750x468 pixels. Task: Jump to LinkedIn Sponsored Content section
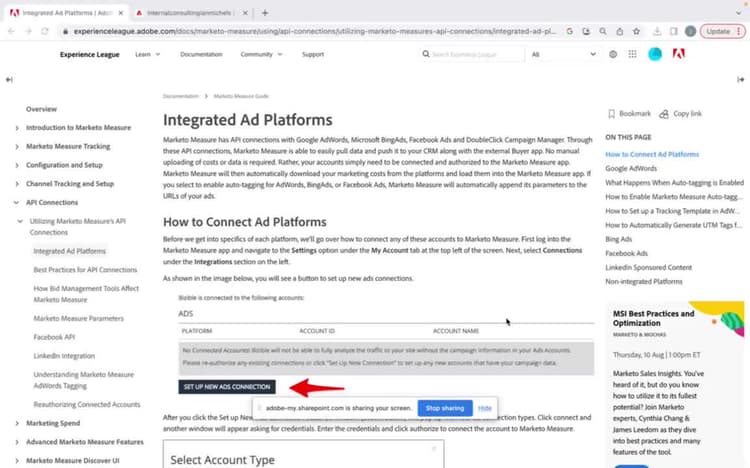tap(648, 267)
